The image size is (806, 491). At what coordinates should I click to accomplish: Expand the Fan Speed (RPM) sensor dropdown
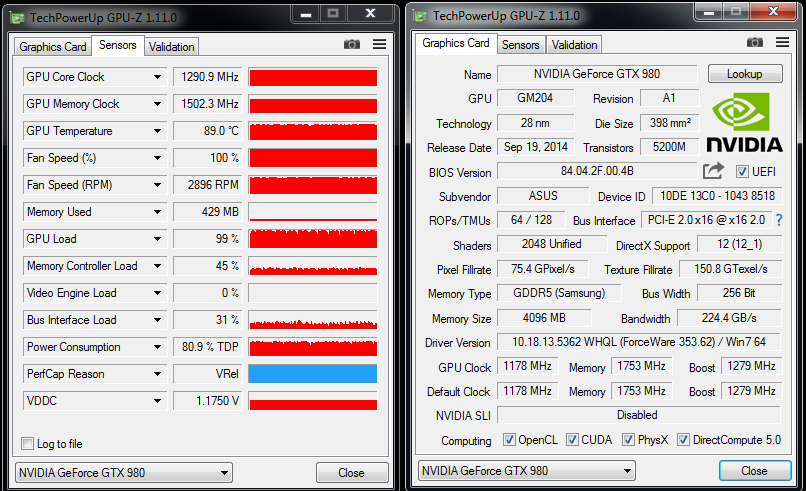157,185
